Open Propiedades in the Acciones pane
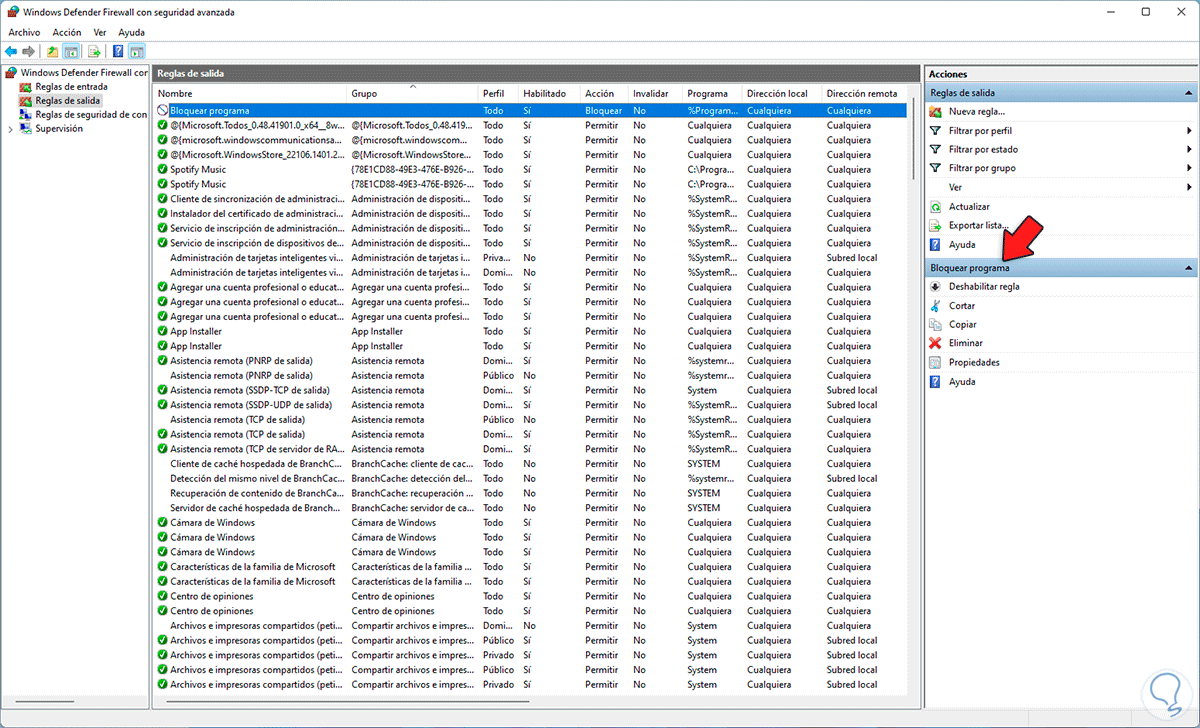The height and width of the screenshot is (728, 1200). point(974,362)
